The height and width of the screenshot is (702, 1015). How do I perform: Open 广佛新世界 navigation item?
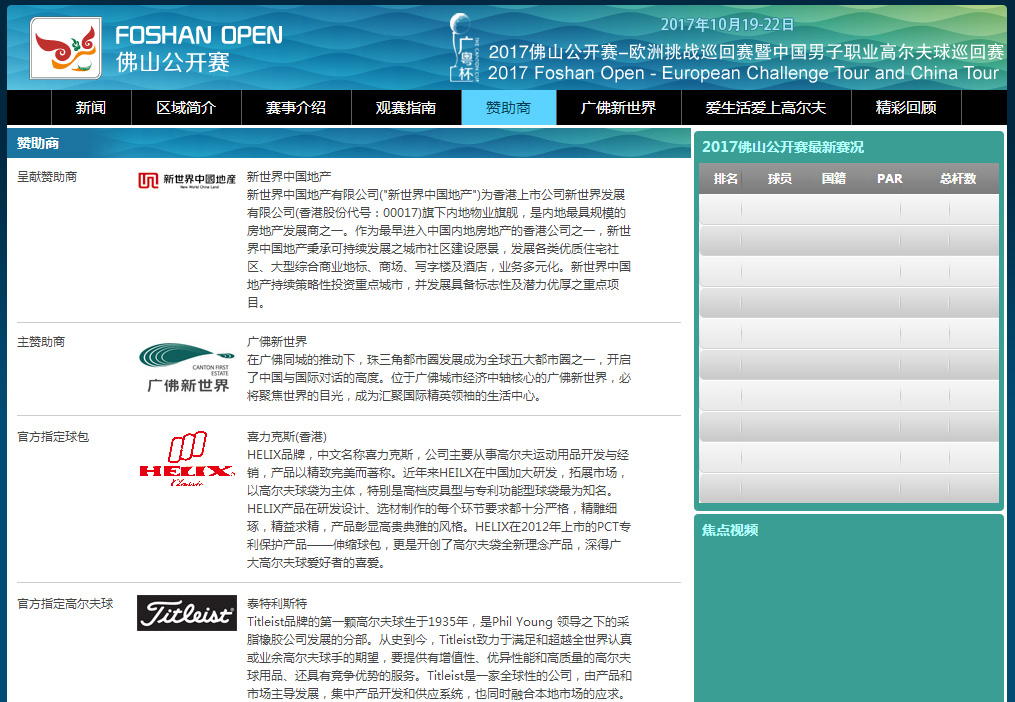(x=619, y=108)
